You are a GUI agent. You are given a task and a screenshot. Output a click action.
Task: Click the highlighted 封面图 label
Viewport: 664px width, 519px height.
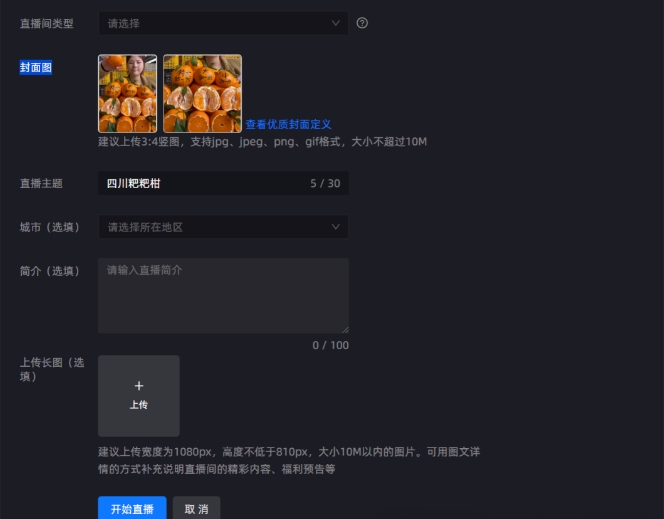click(36, 68)
